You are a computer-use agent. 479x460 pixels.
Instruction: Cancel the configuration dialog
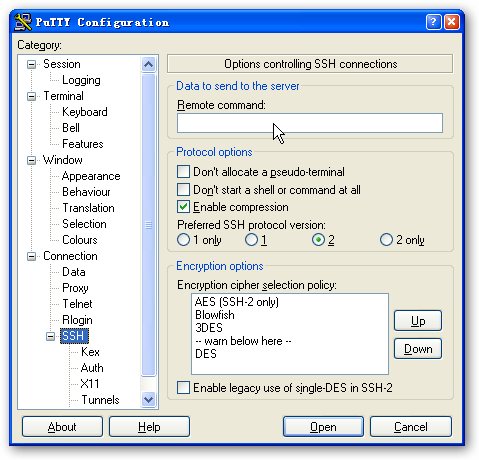tap(411, 426)
